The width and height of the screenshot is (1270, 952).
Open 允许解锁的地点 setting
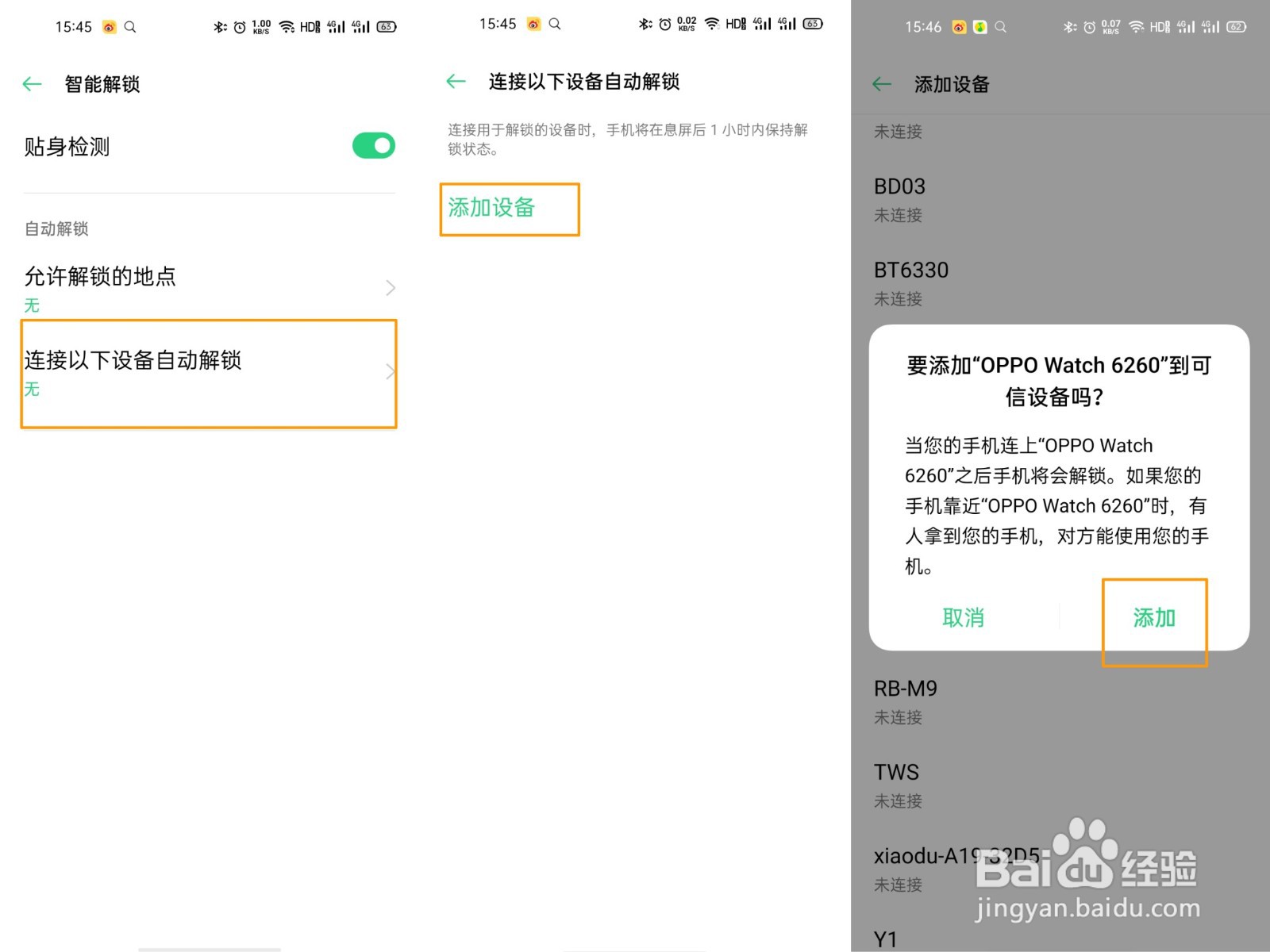pos(210,288)
